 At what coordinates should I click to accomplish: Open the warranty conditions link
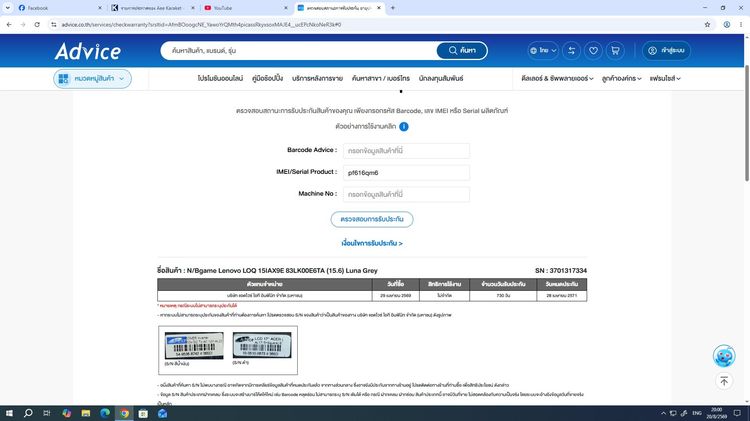tap(372, 243)
